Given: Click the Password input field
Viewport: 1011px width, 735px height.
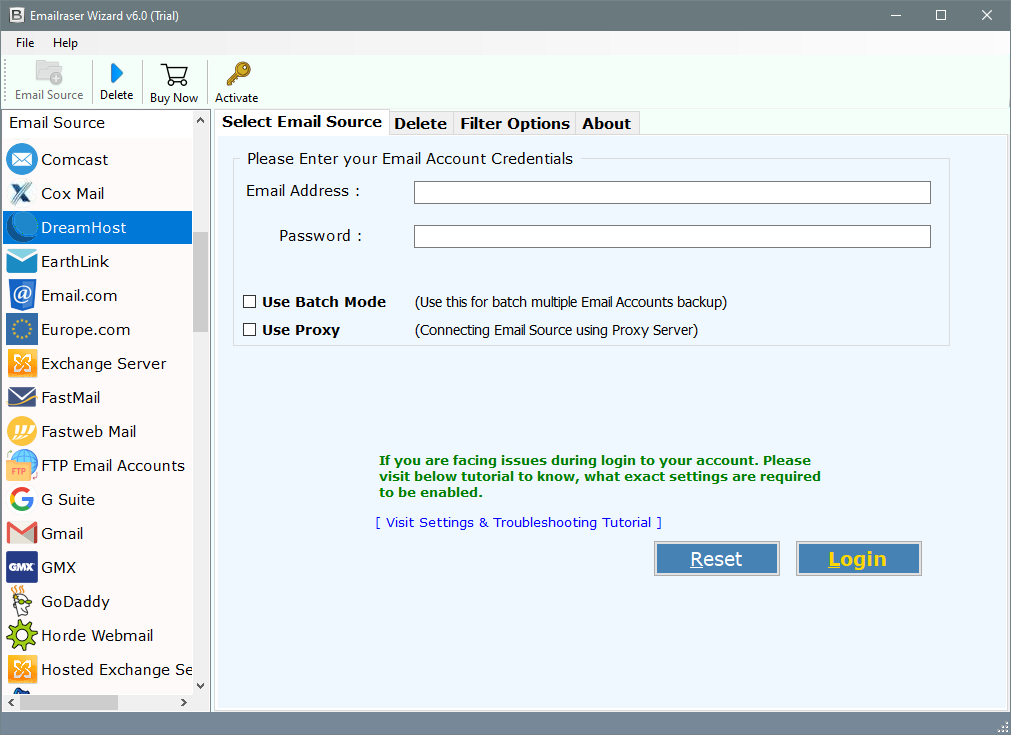Looking at the screenshot, I should click(x=672, y=236).
